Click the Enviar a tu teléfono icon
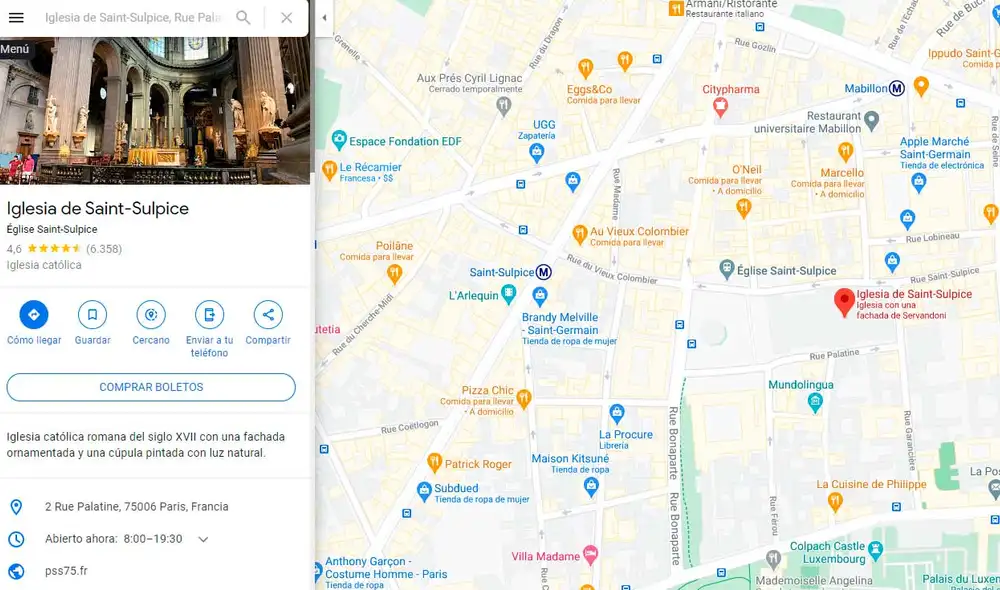Image resolution: width=1000 pixels, height=590 pixels. pyautogui.click(x=209, y=316)
